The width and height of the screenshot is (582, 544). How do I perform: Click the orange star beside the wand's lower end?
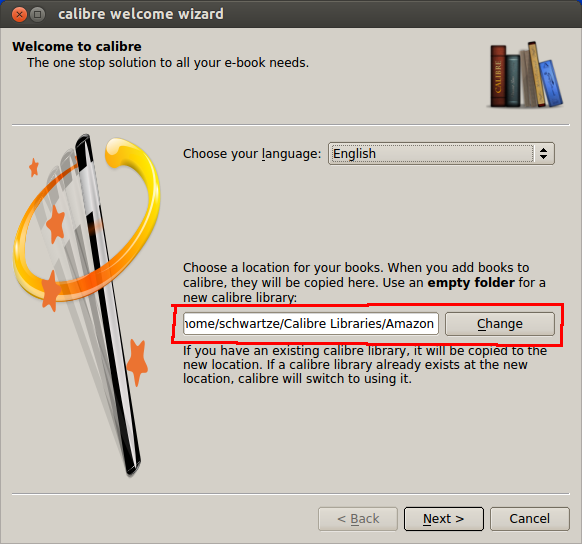tap(137, 362)
